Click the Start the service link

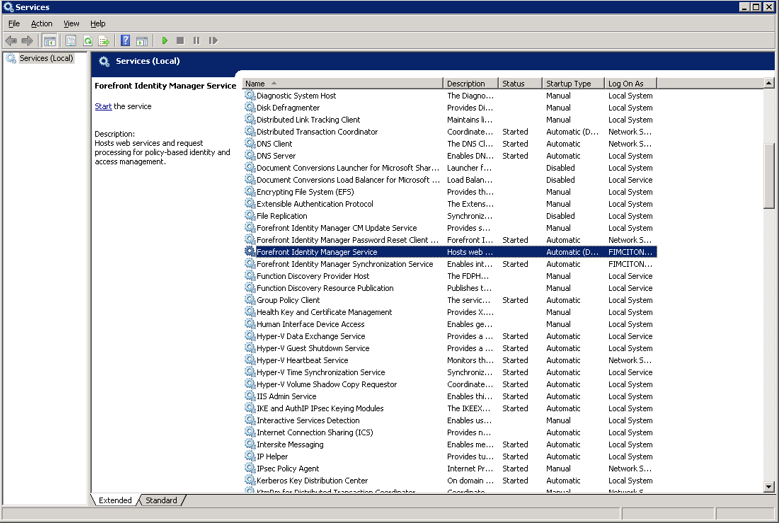tap(103, 106)
